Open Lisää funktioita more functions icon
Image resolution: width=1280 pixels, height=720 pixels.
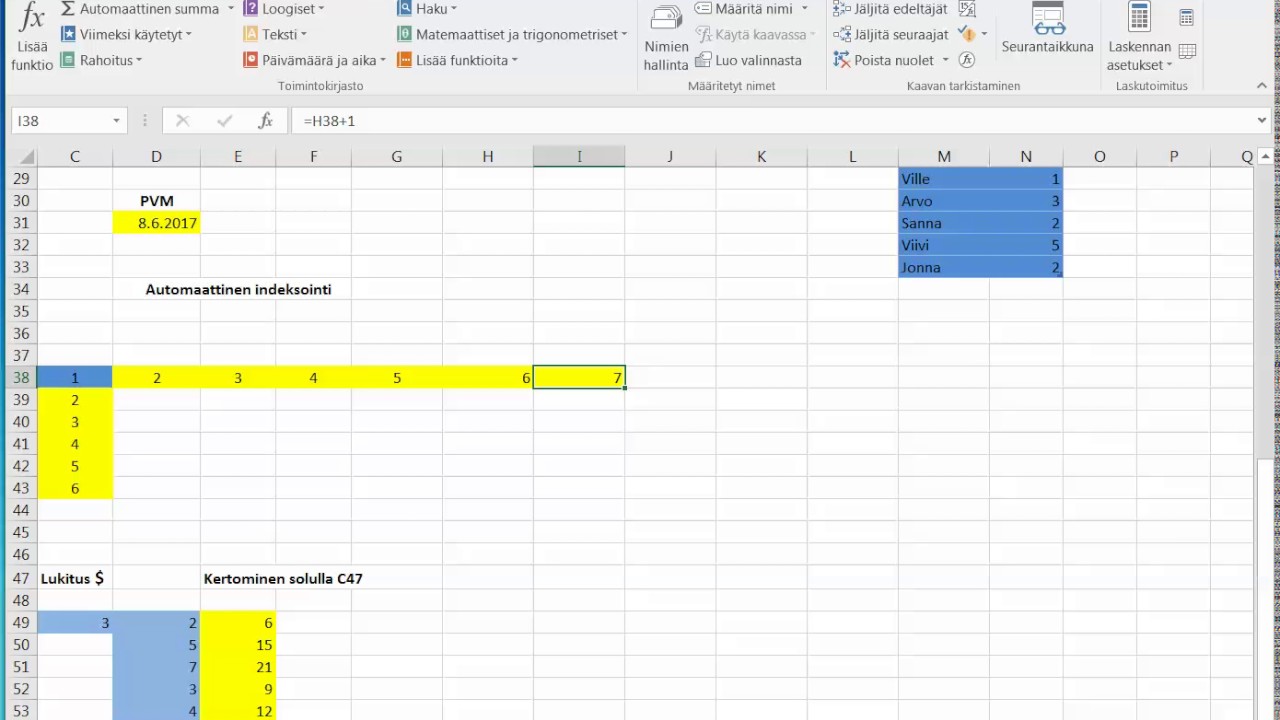point(404,60)
